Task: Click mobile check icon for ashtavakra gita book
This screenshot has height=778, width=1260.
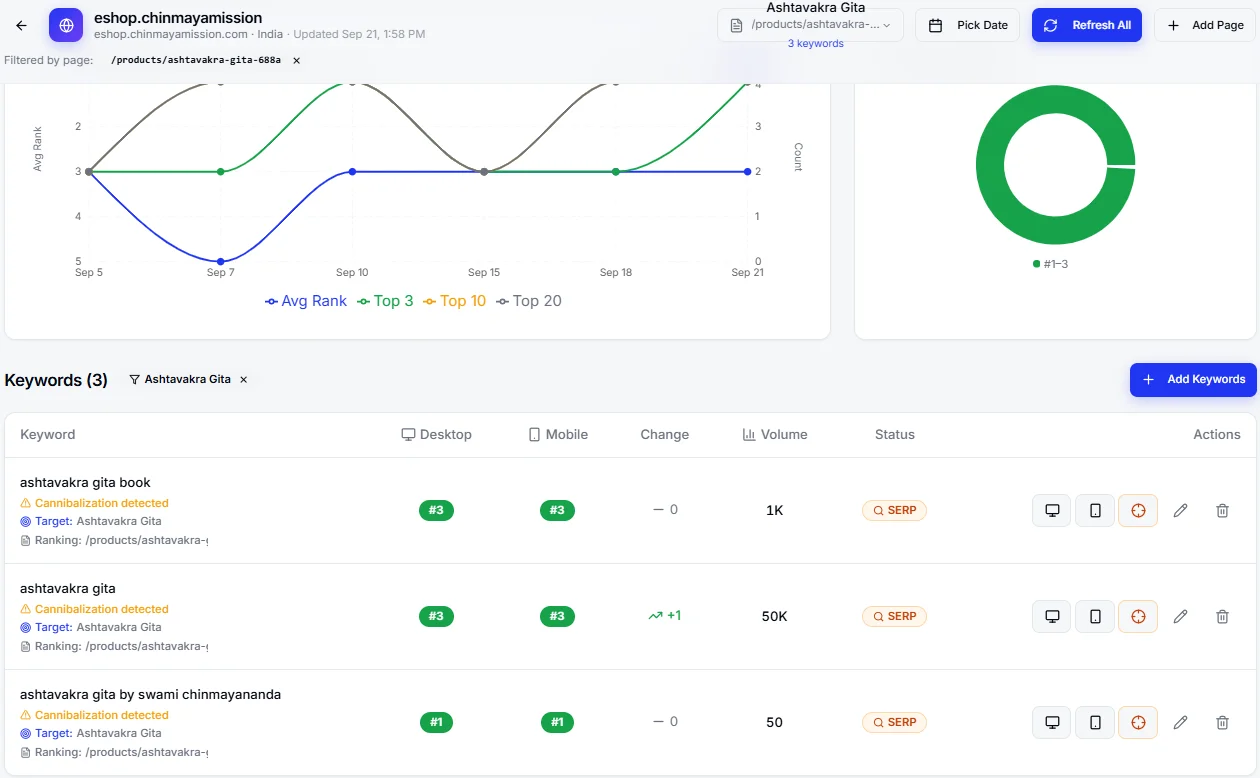Action: [1095, 510]
